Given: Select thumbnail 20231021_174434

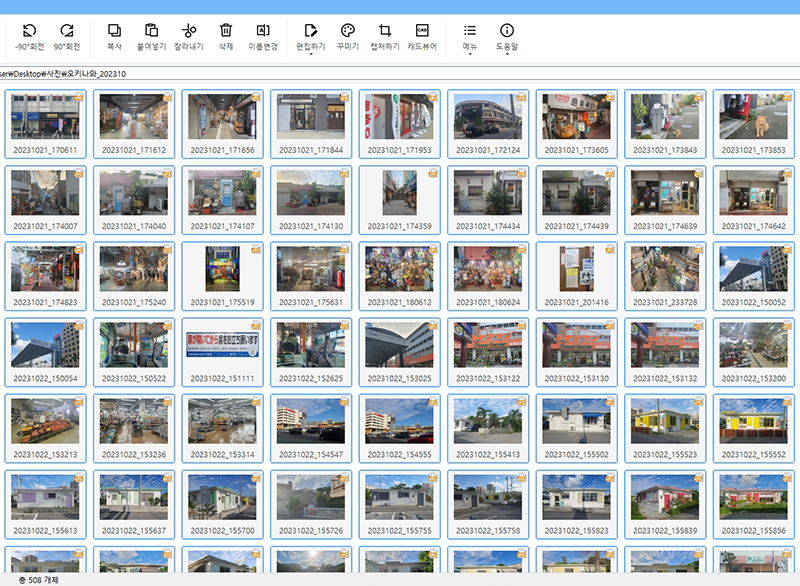Looking at the screenshot, I should [x=488, y=200].
